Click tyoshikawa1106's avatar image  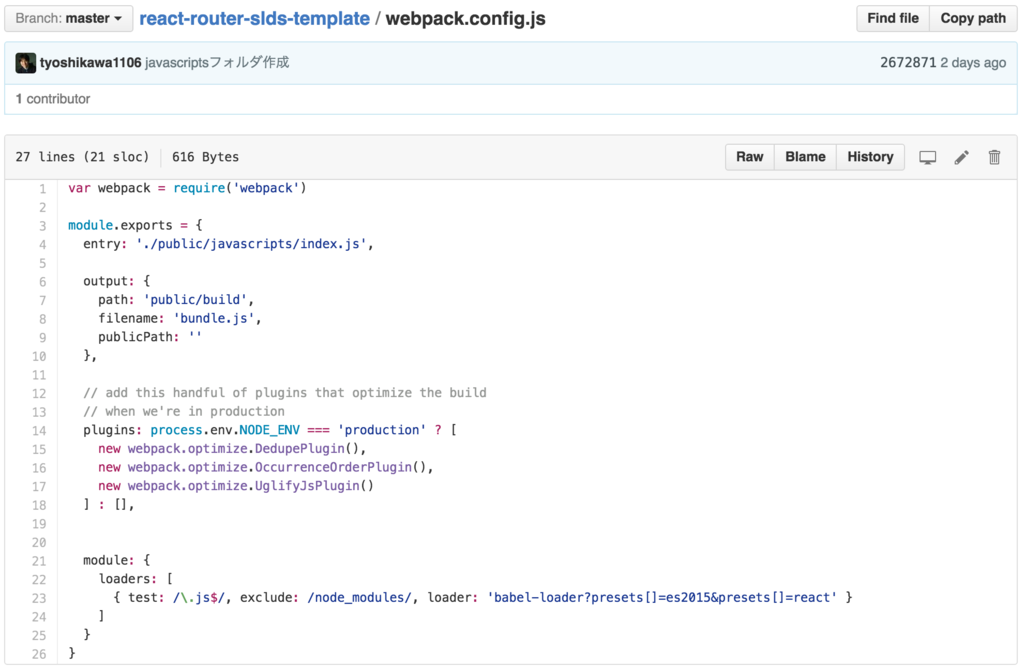coord(25,62)
